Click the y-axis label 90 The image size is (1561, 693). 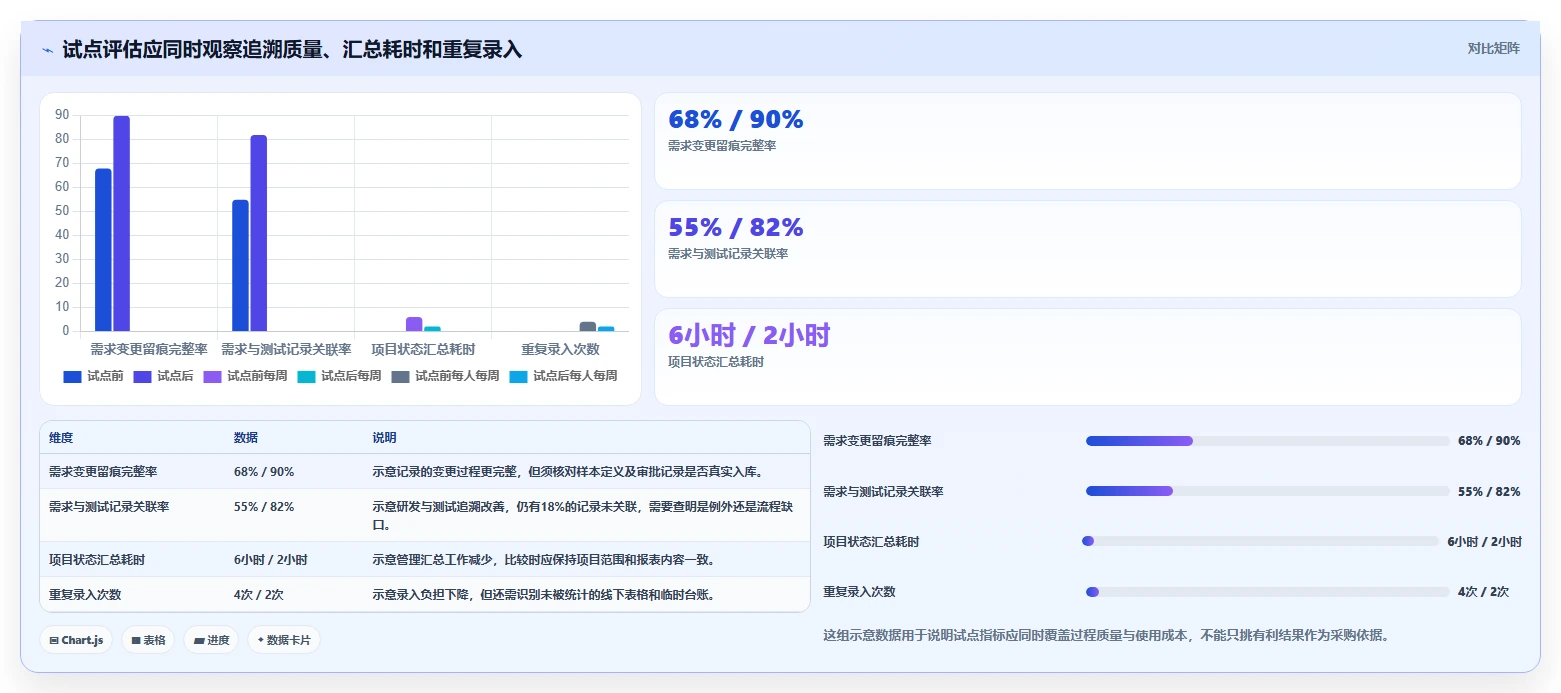pos(62,115)
